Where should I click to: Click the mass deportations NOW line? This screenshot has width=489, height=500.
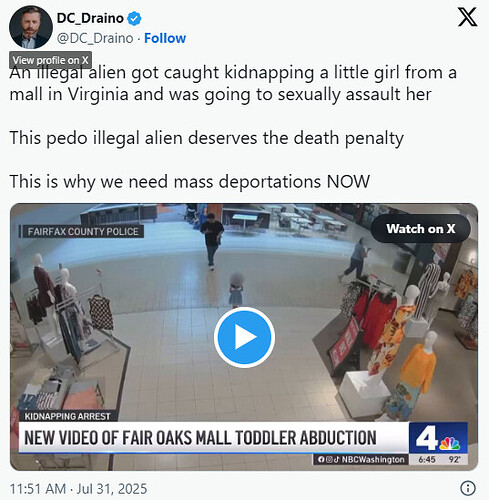point(190,182)
